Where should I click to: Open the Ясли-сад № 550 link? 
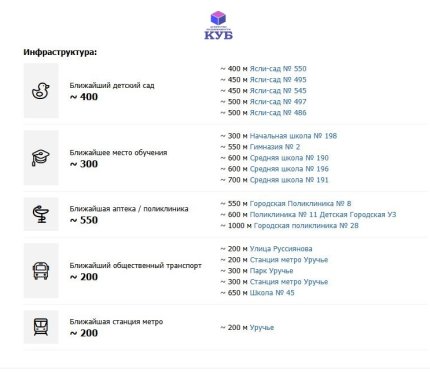tap(278, 69)
